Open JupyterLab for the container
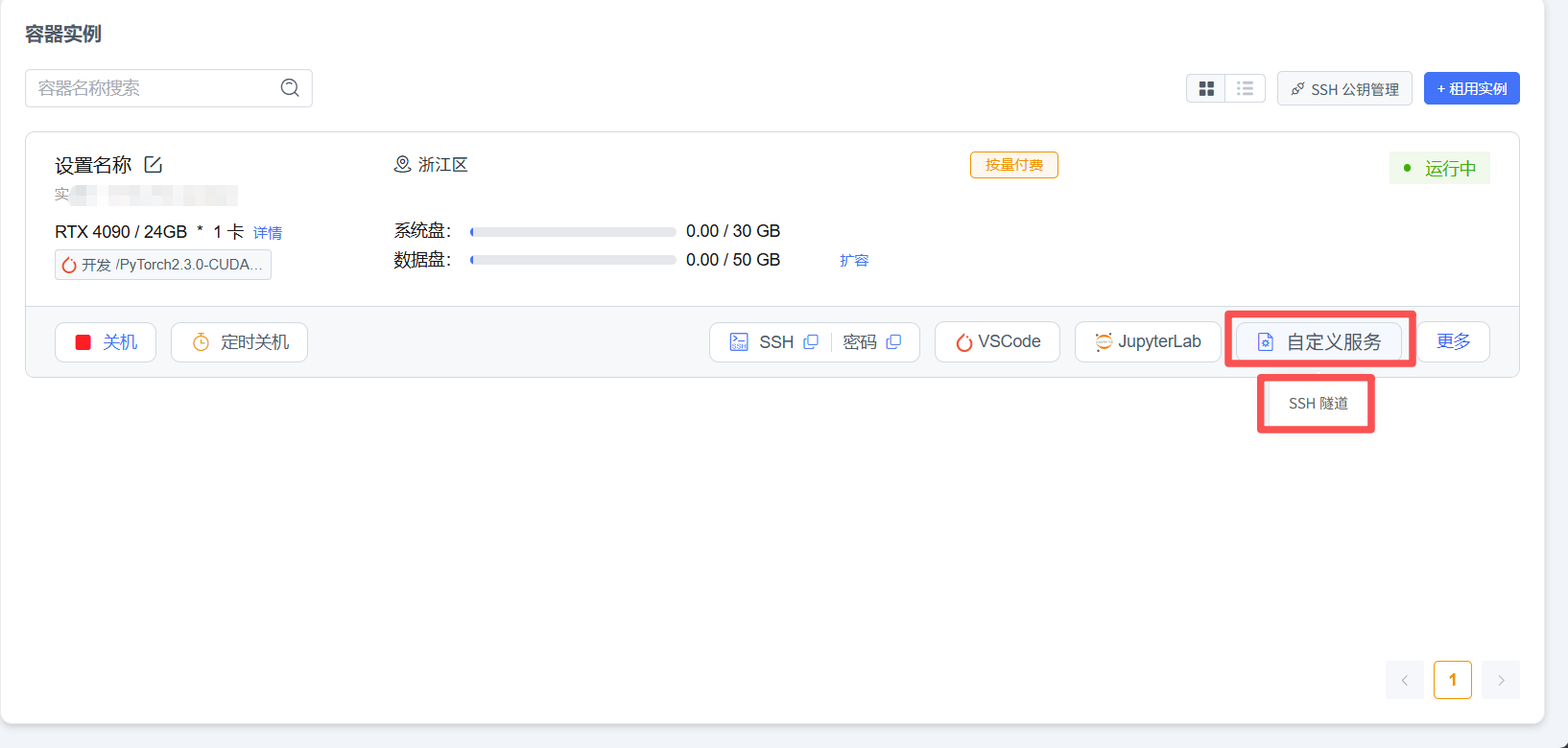Image resolution: width=1568 pixels, height=748 pixels. tap(1148, 342)
